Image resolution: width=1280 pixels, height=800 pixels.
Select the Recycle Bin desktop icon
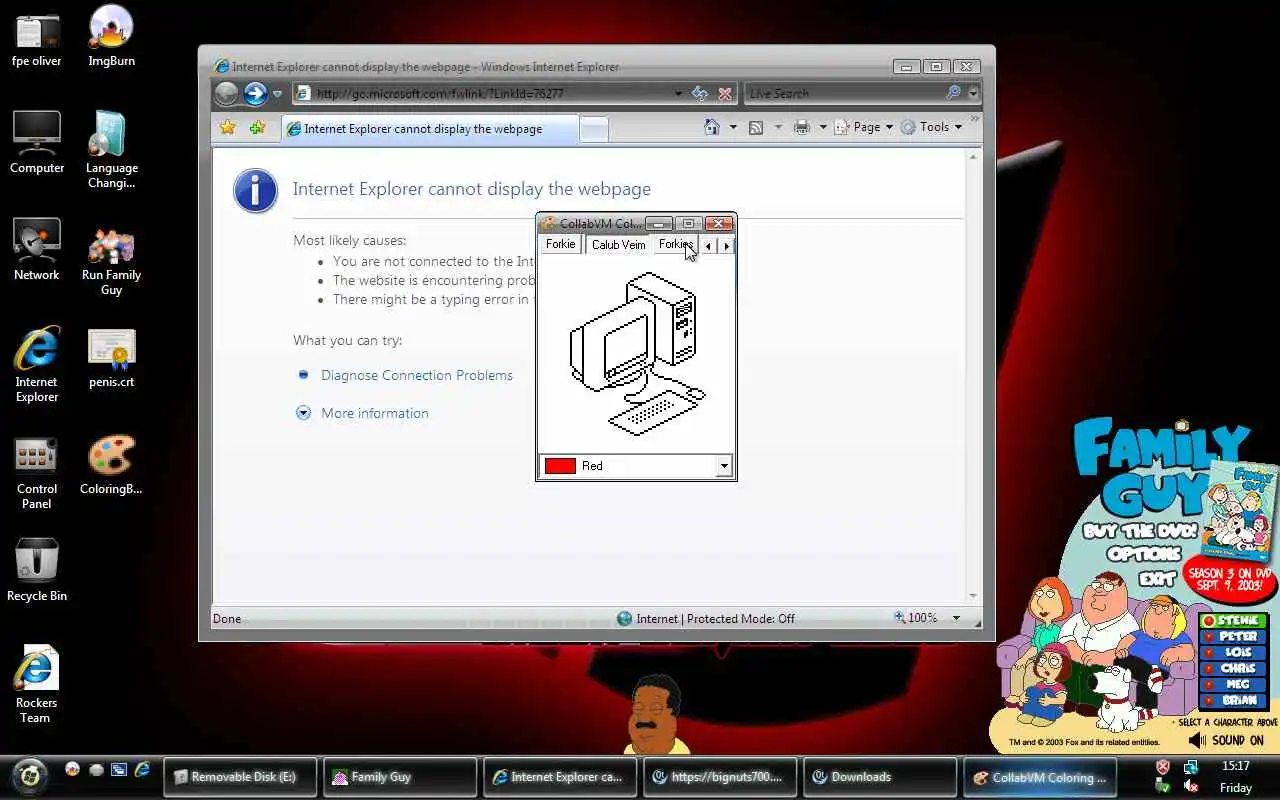pos(37,571)
